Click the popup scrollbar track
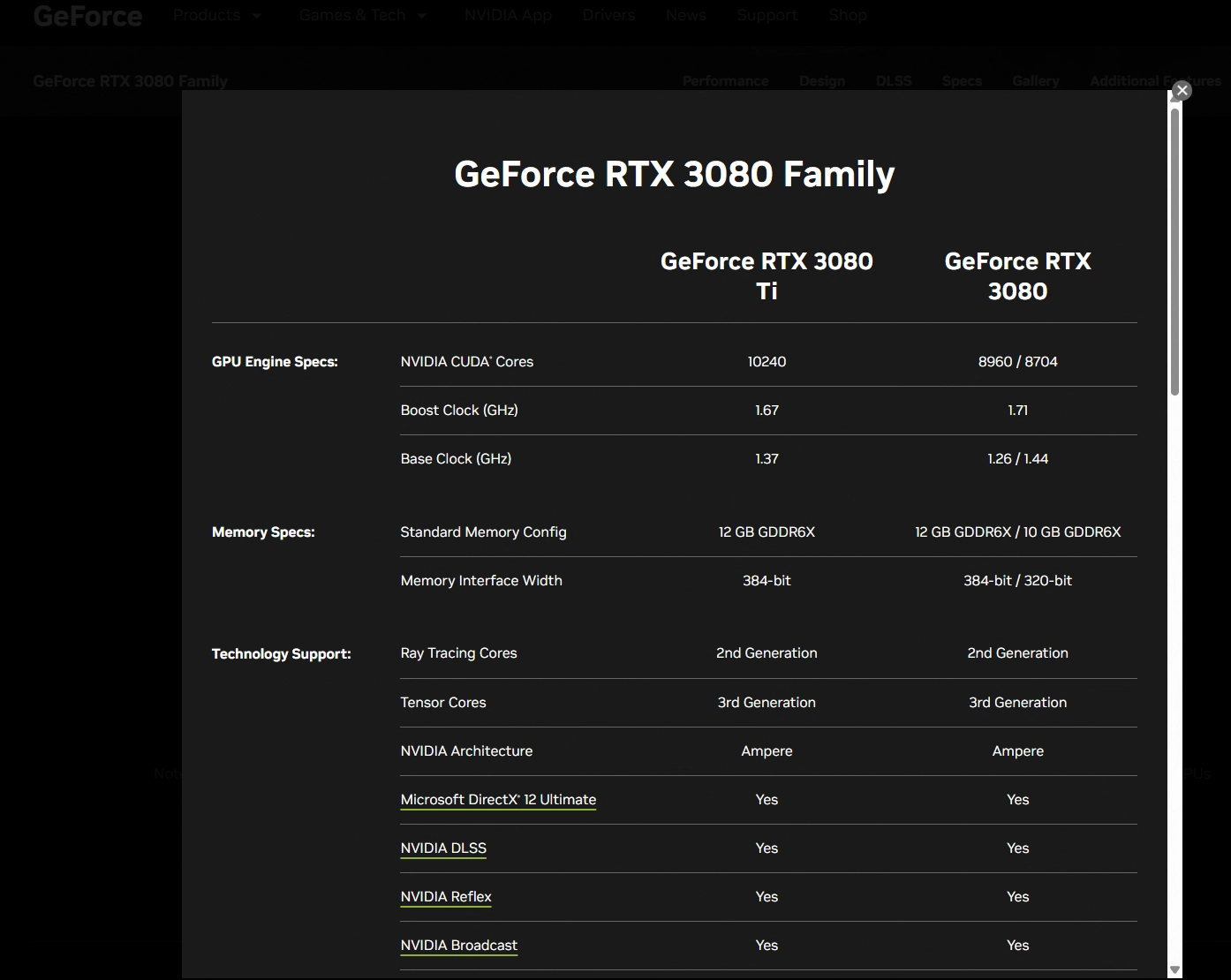The image size is (1231, 980). click(1174, 618)
